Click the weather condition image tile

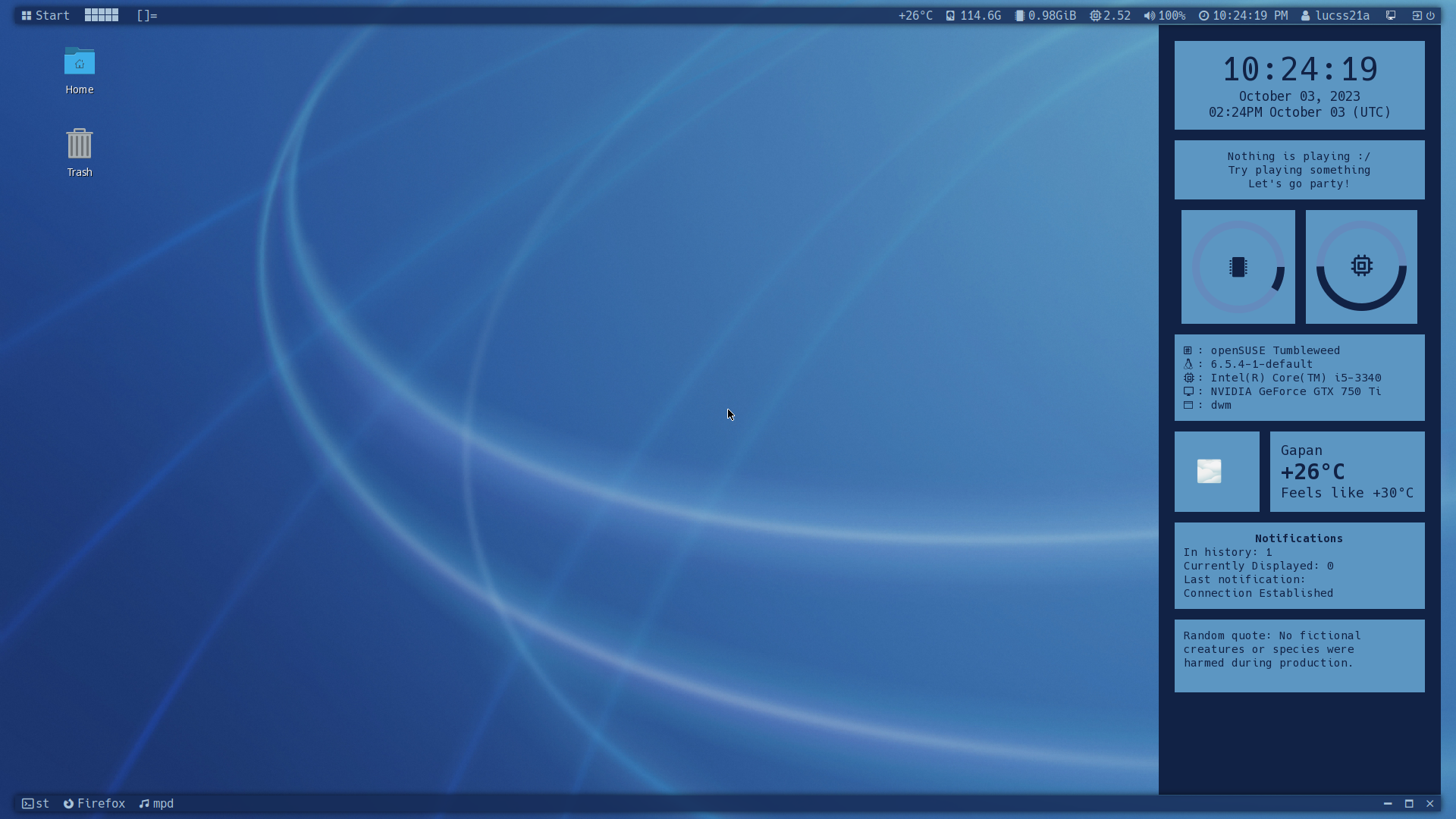point(1217,472)
